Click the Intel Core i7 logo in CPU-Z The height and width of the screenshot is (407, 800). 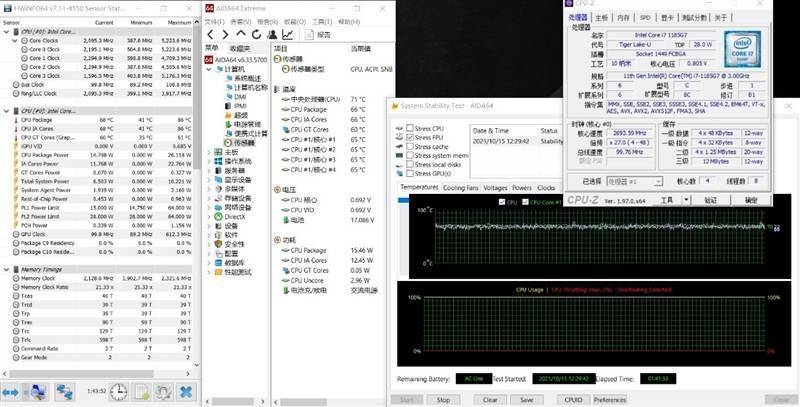pyautogui.click(x=742, y=49)
